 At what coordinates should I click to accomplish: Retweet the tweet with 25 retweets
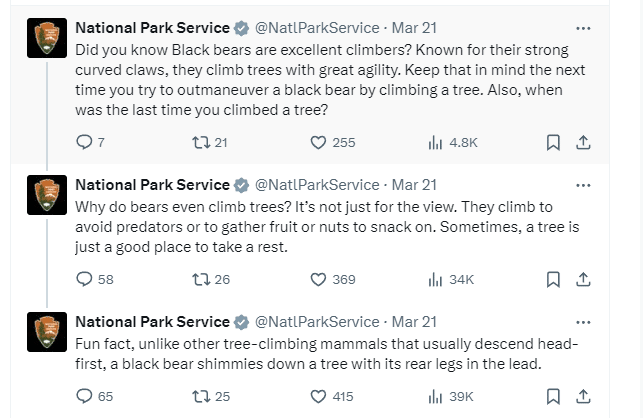pyautogui.click(x=199, y=397)
